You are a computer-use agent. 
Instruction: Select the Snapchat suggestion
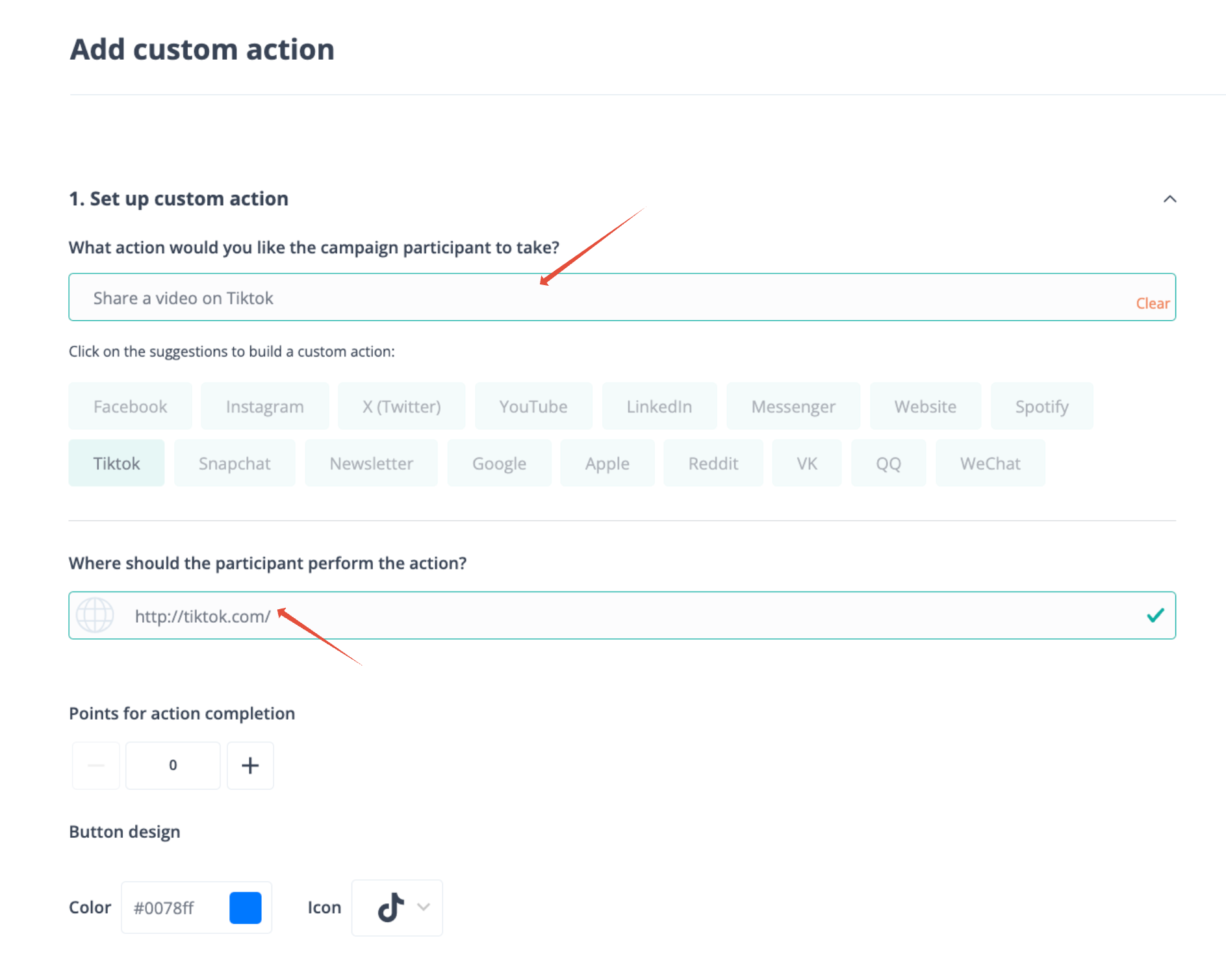(235, 463)
